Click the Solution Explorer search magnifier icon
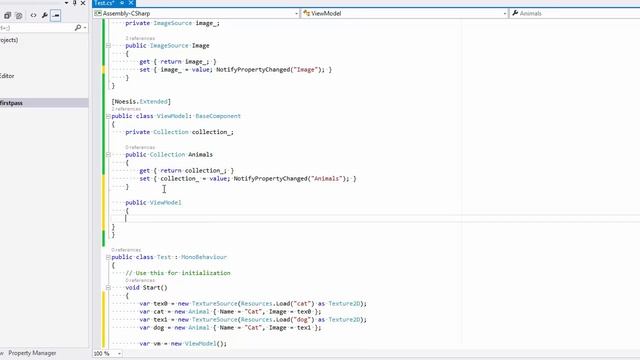 point(78,27)
